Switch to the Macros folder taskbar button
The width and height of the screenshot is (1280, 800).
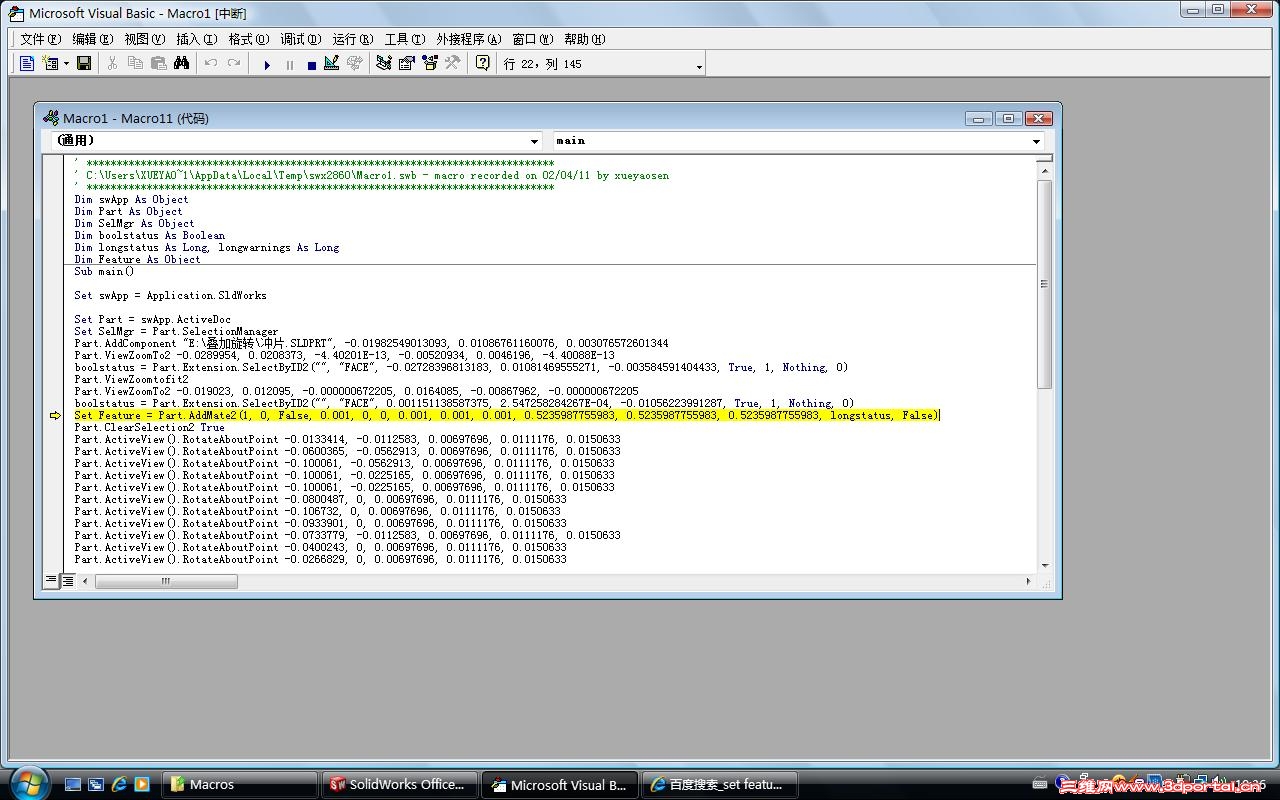click(x=242, y=784)
